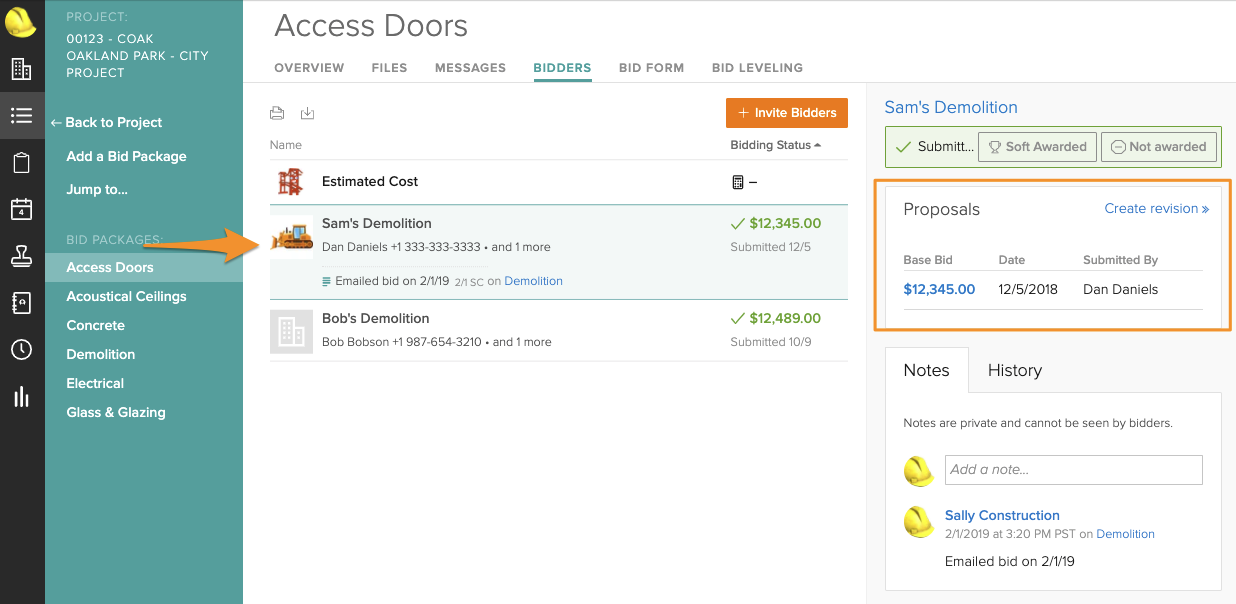Sort by the Bidding Status column
The width and height of the screenshot is (1236, 604).
775,145
